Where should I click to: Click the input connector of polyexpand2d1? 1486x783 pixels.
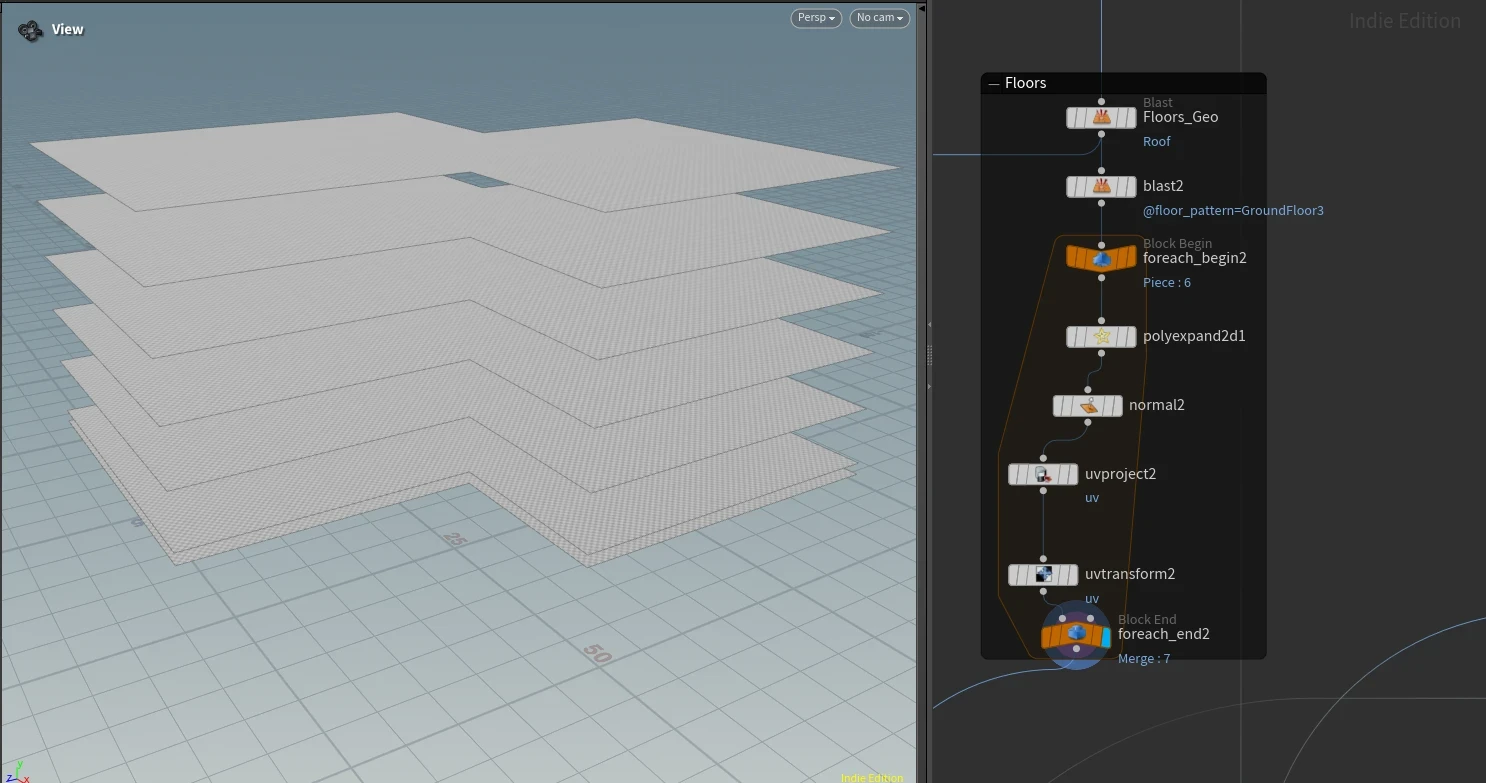click(x=1102, y=322)
